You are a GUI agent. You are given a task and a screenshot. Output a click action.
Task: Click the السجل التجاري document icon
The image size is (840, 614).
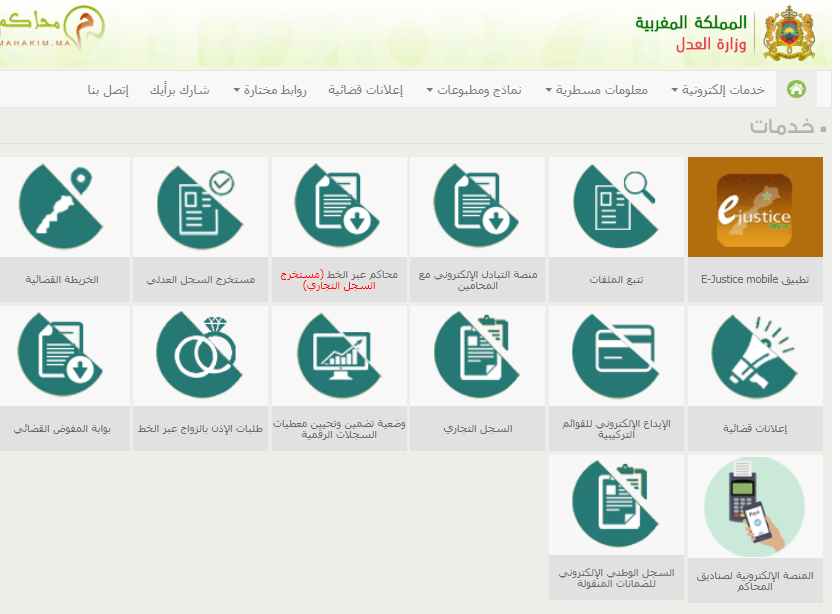coord(477,356)
